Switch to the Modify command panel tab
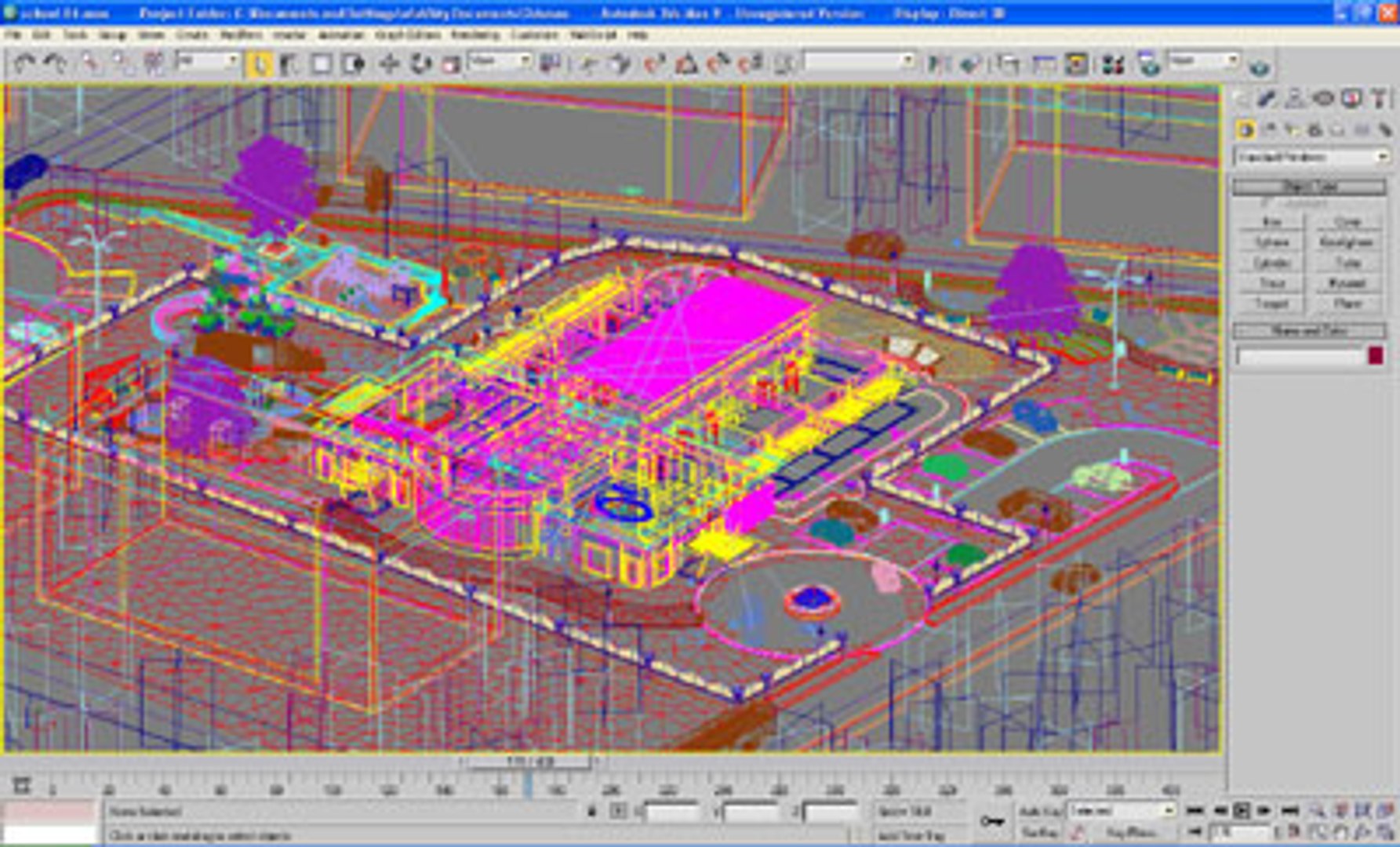Viewport: 1400px width, 847px height. (1267, 99)
